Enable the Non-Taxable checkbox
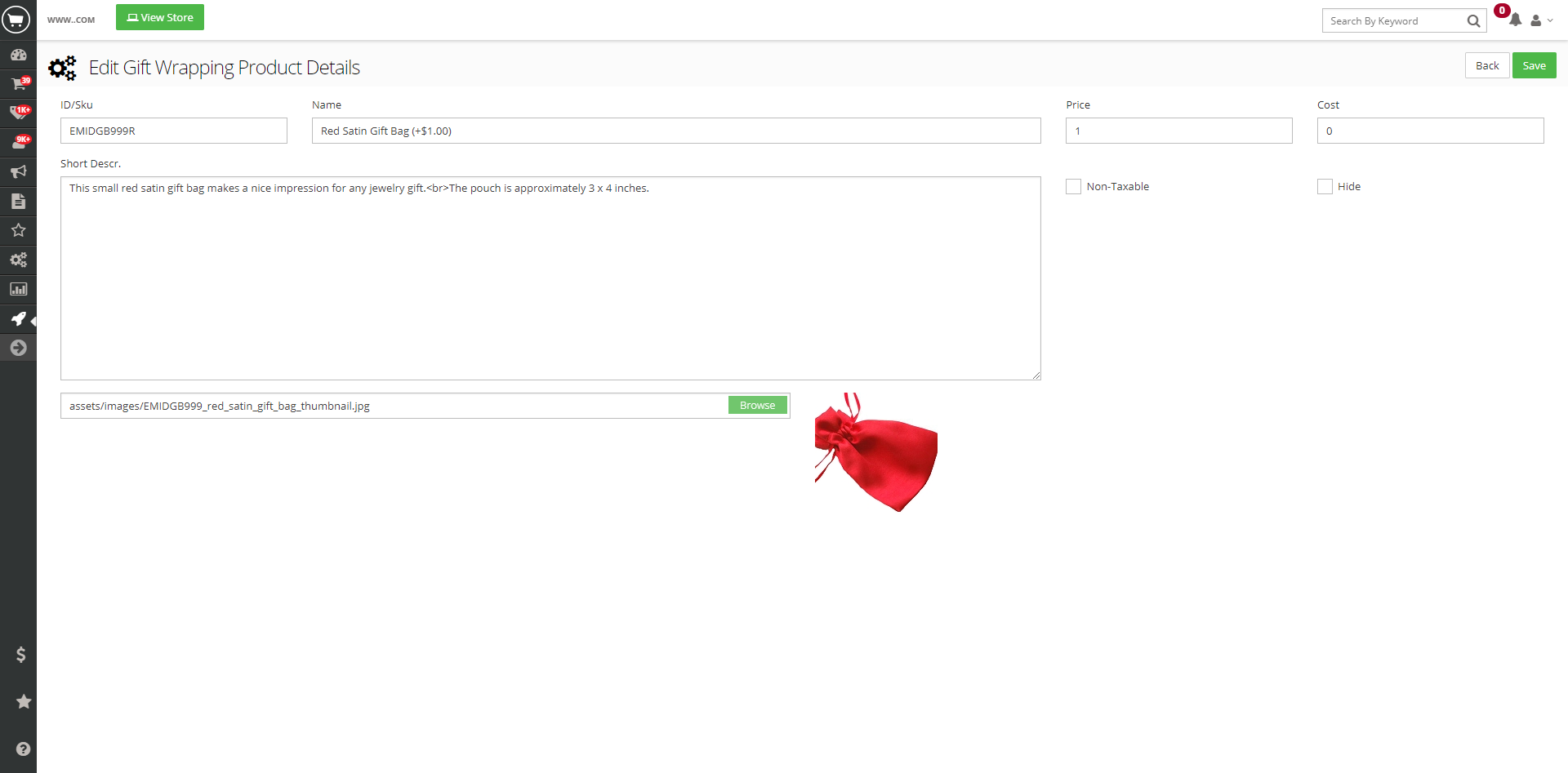 [x=1073, y=187]
